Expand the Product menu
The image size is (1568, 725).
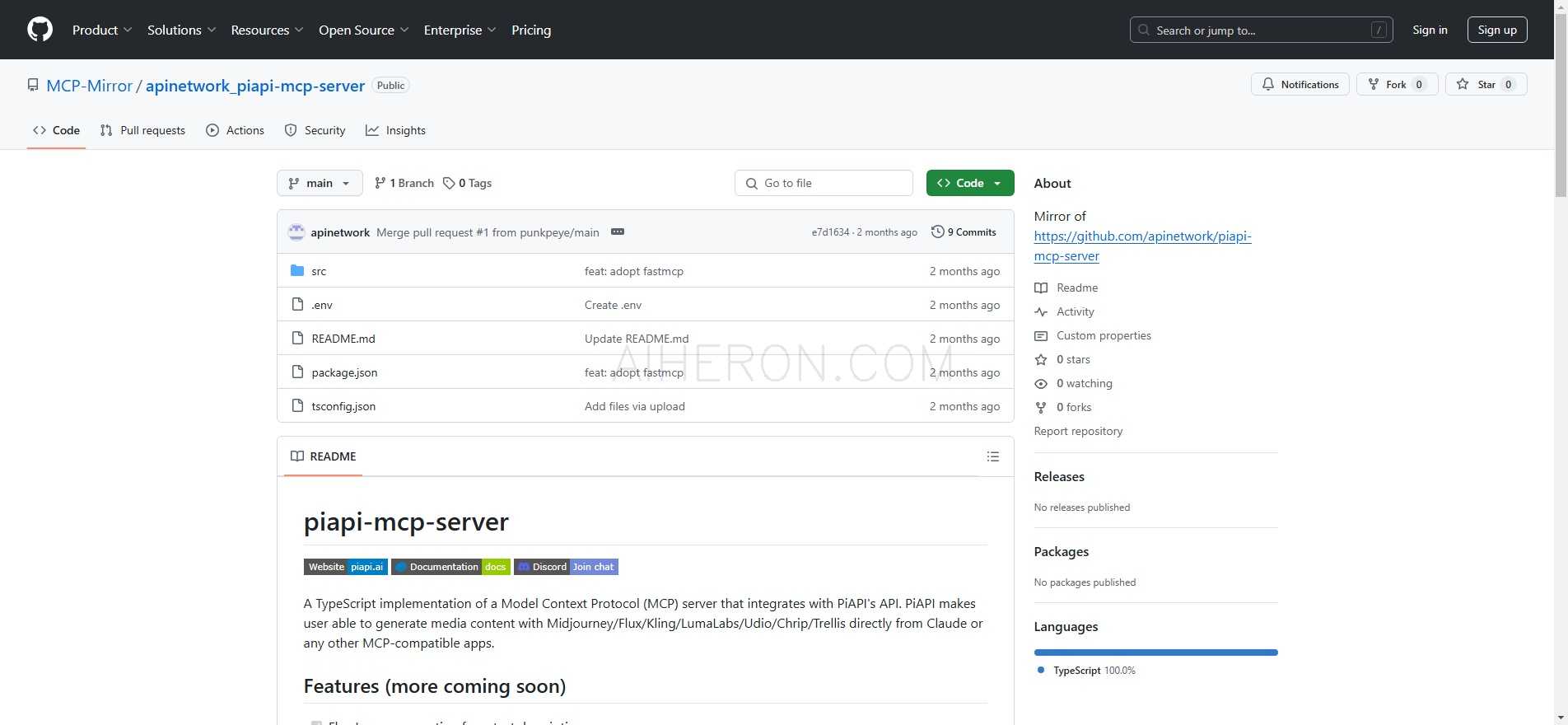coord(102,30)
